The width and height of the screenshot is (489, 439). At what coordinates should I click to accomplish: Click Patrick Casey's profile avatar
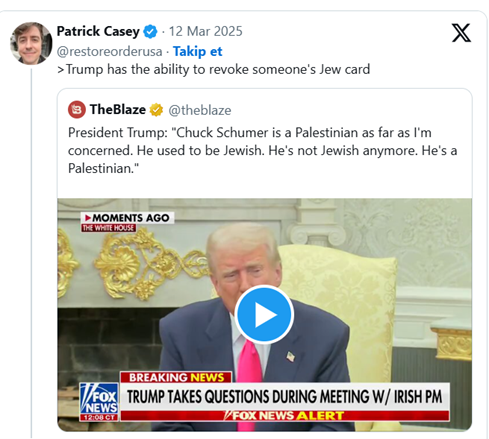[31, 43]
